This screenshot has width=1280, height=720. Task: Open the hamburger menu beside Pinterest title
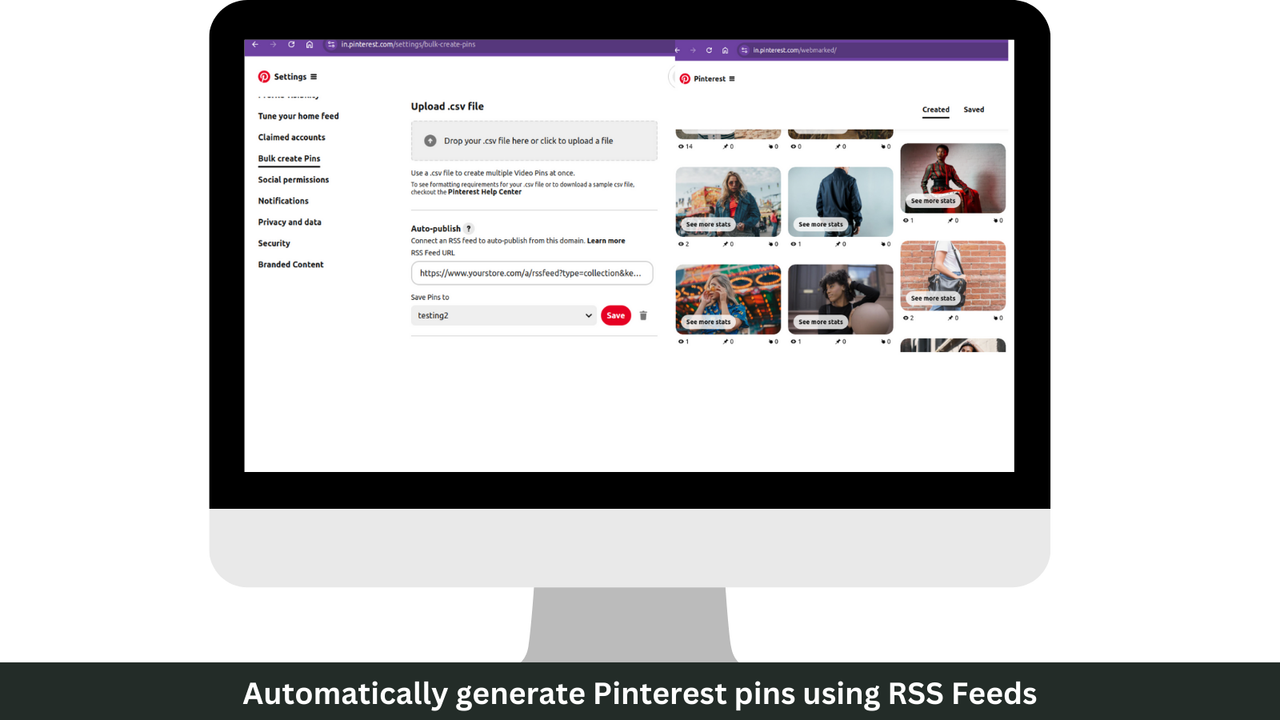pos(732,79)
